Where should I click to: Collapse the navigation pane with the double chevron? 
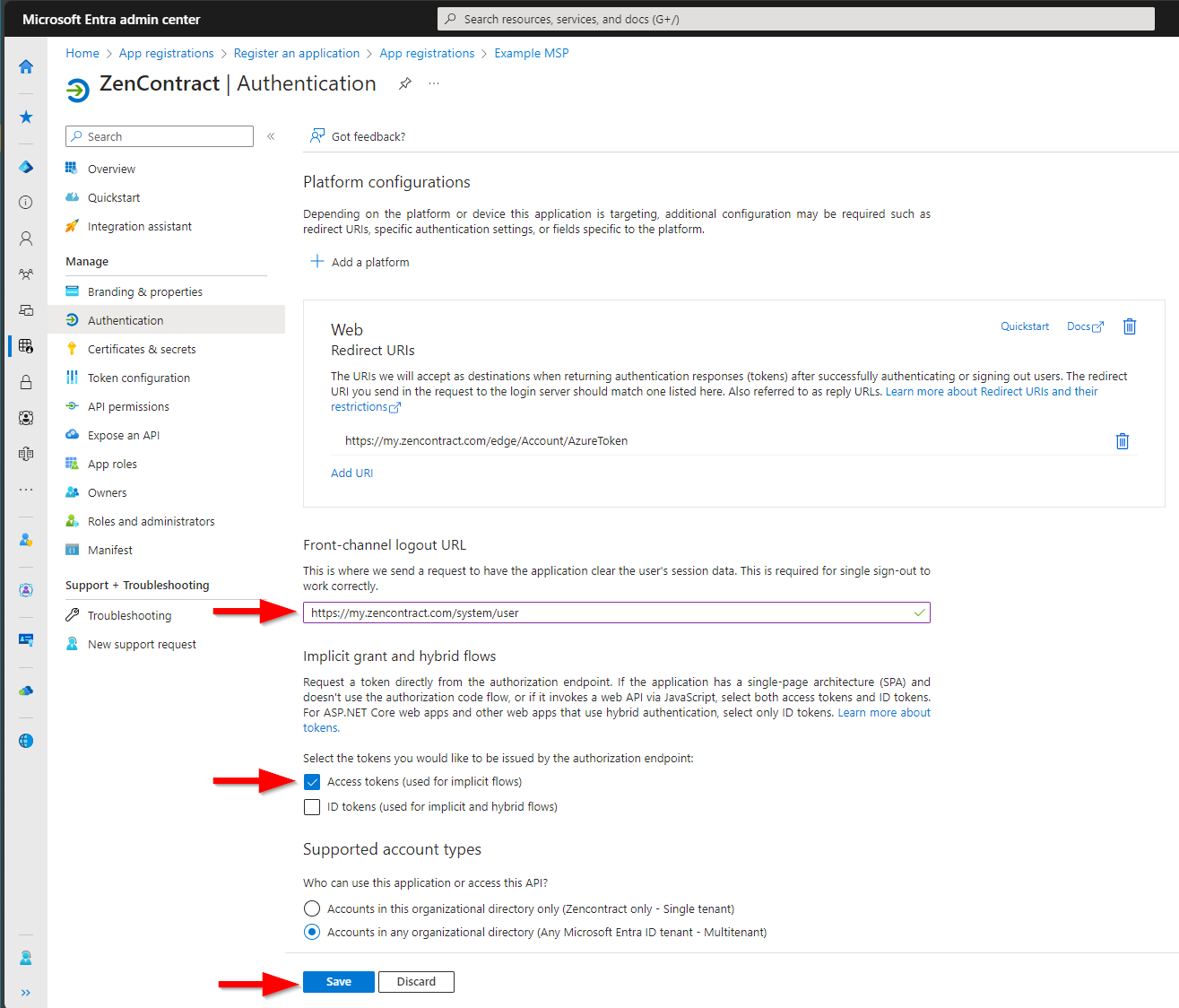[x=271, y=136]
